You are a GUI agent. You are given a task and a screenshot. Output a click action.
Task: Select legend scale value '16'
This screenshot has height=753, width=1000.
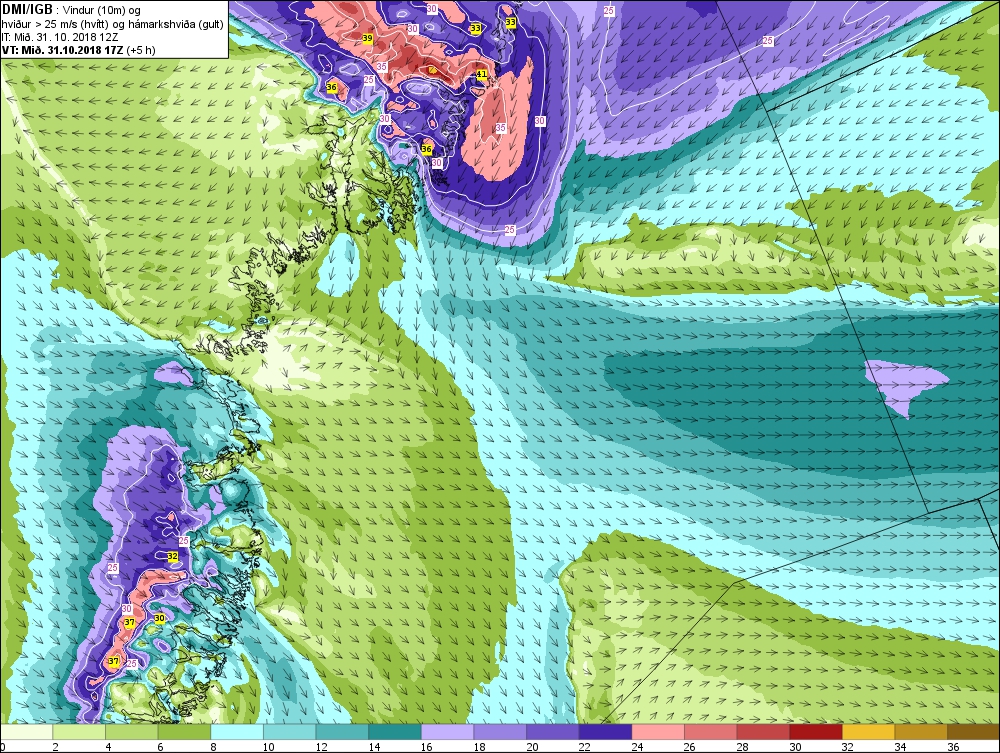(x=426, y=747)
